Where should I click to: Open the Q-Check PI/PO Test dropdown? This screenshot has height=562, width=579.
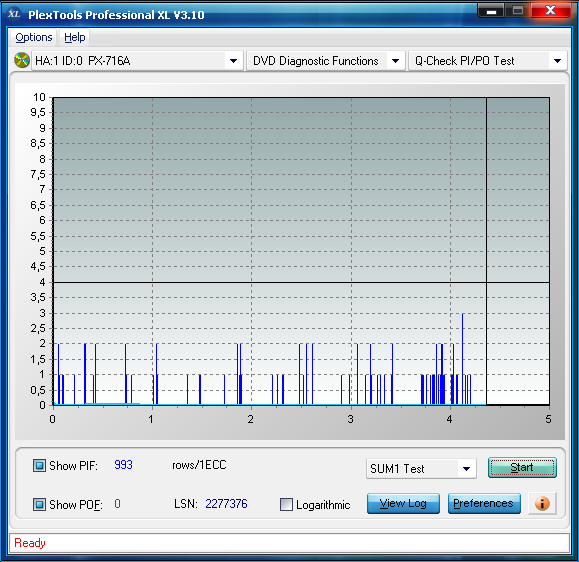click(x=488, y=61)
